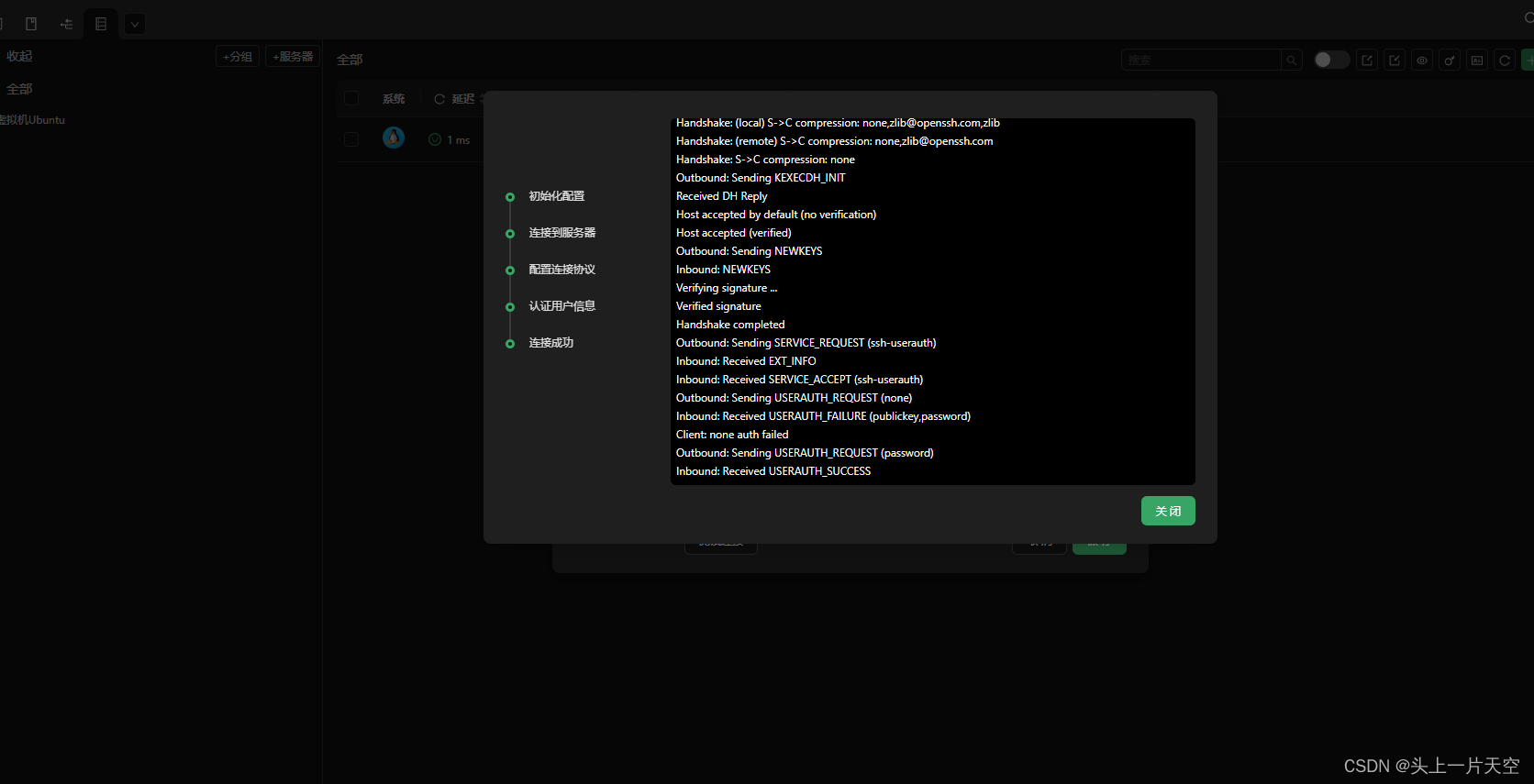Focus the 搜索 search input field
This screenshot has width=1534, height=784.
pos(1201,60)
